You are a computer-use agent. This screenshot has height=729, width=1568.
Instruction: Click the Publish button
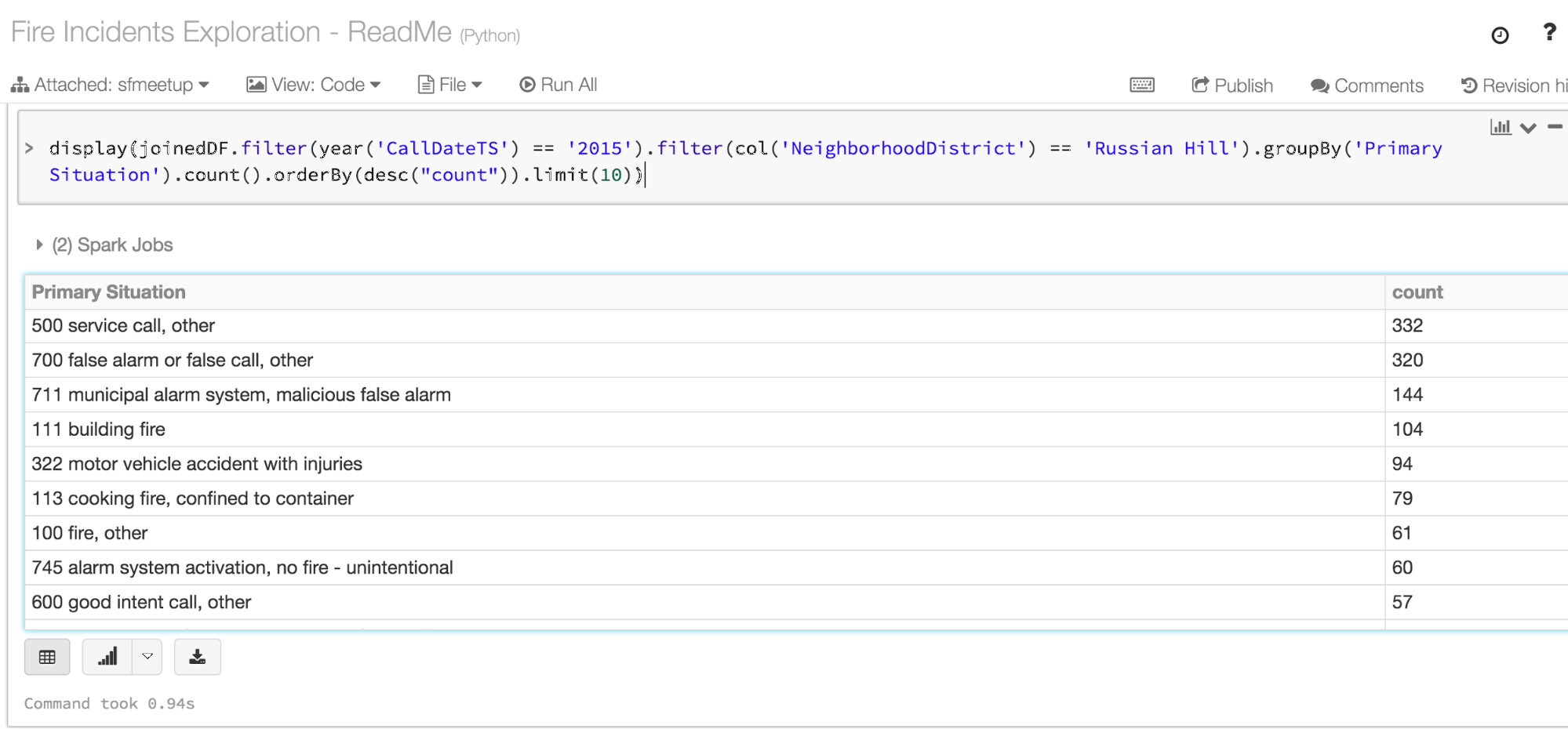click(x=1231, y=85)
